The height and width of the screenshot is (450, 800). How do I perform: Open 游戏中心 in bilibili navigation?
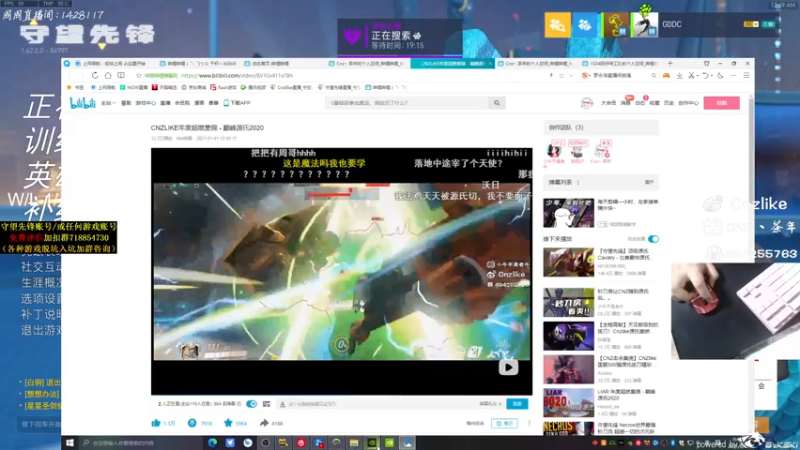145,103
